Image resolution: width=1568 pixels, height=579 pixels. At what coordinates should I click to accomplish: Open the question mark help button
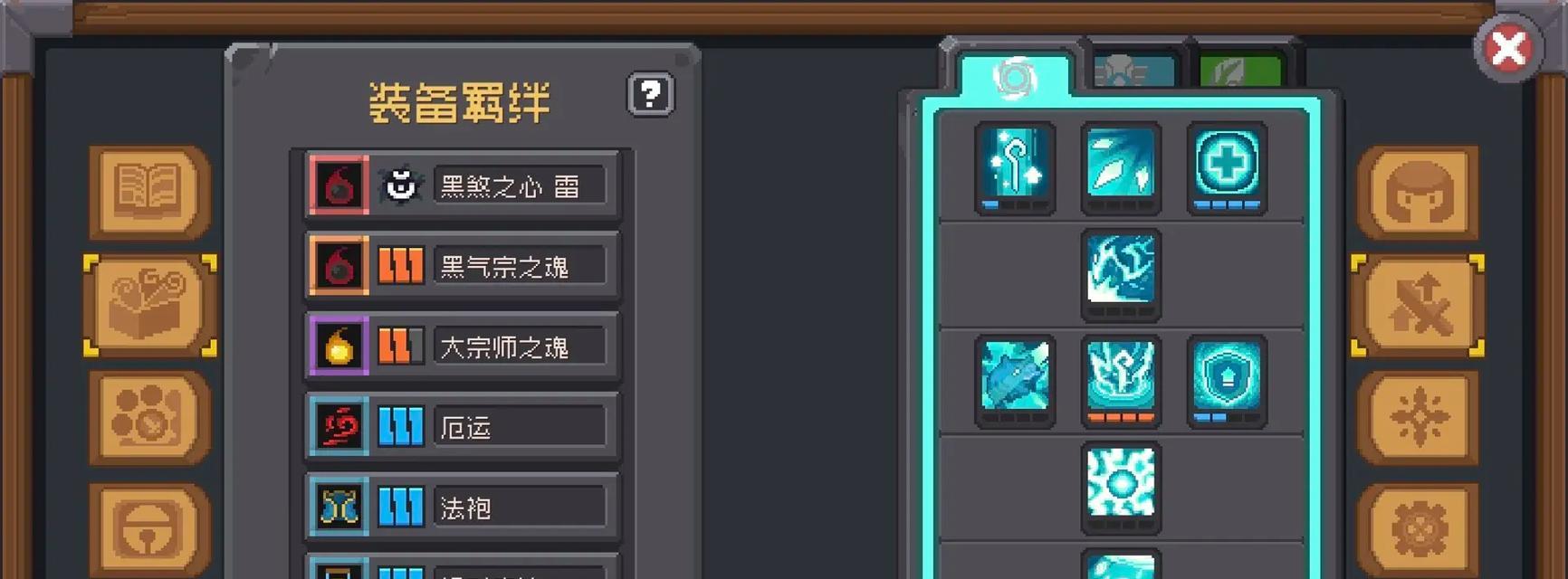(x=650, y=94)
